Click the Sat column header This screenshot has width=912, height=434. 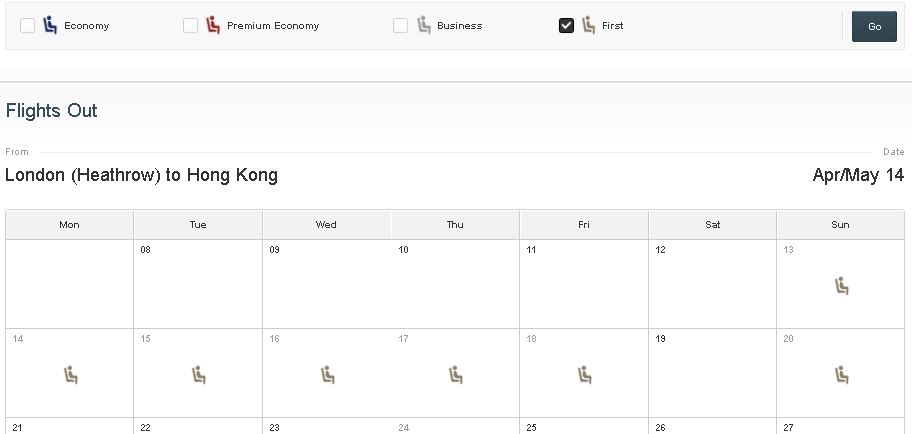(712, 225)
